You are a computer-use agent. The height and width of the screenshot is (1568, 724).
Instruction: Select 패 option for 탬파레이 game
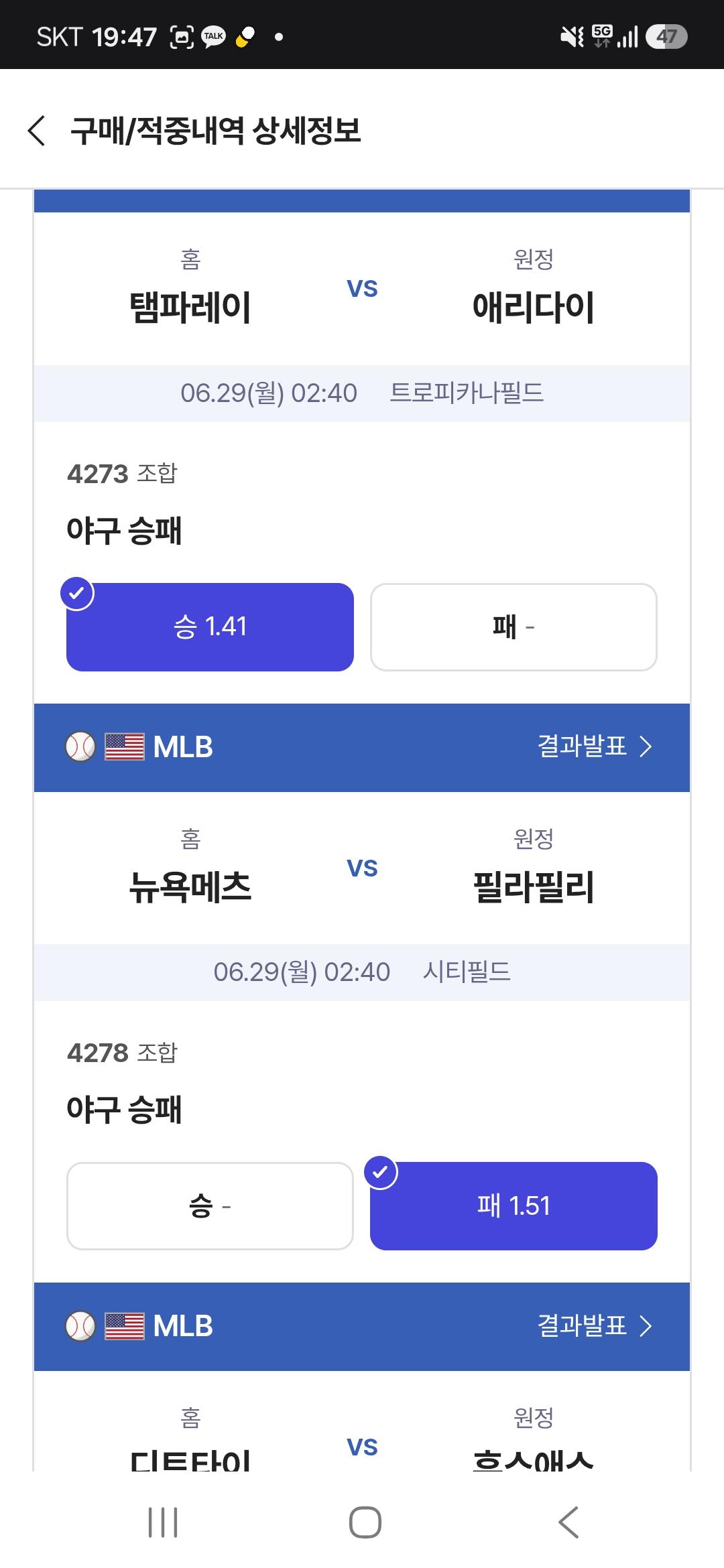[514, 627]
